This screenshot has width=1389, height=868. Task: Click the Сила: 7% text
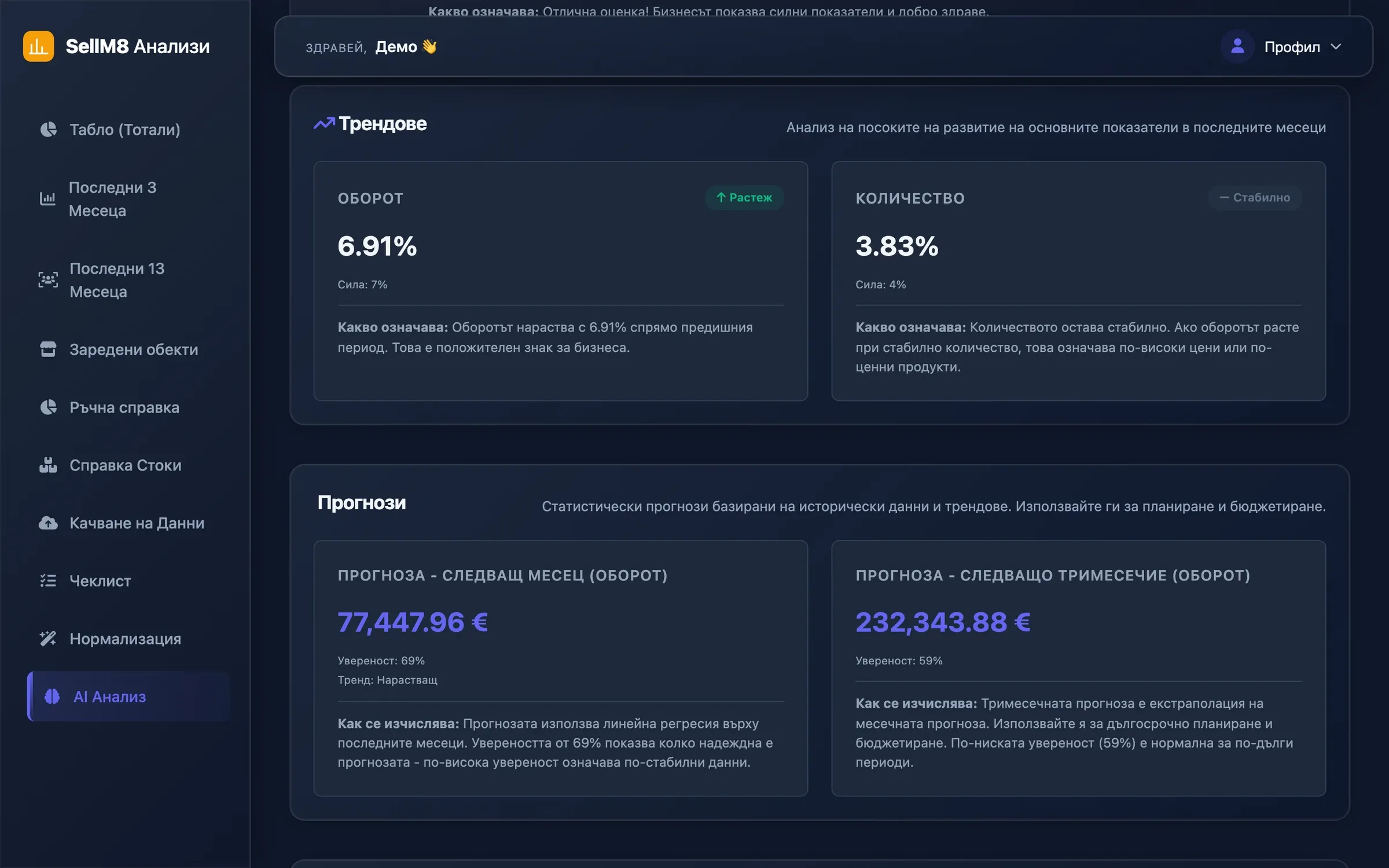coord(362,284)
